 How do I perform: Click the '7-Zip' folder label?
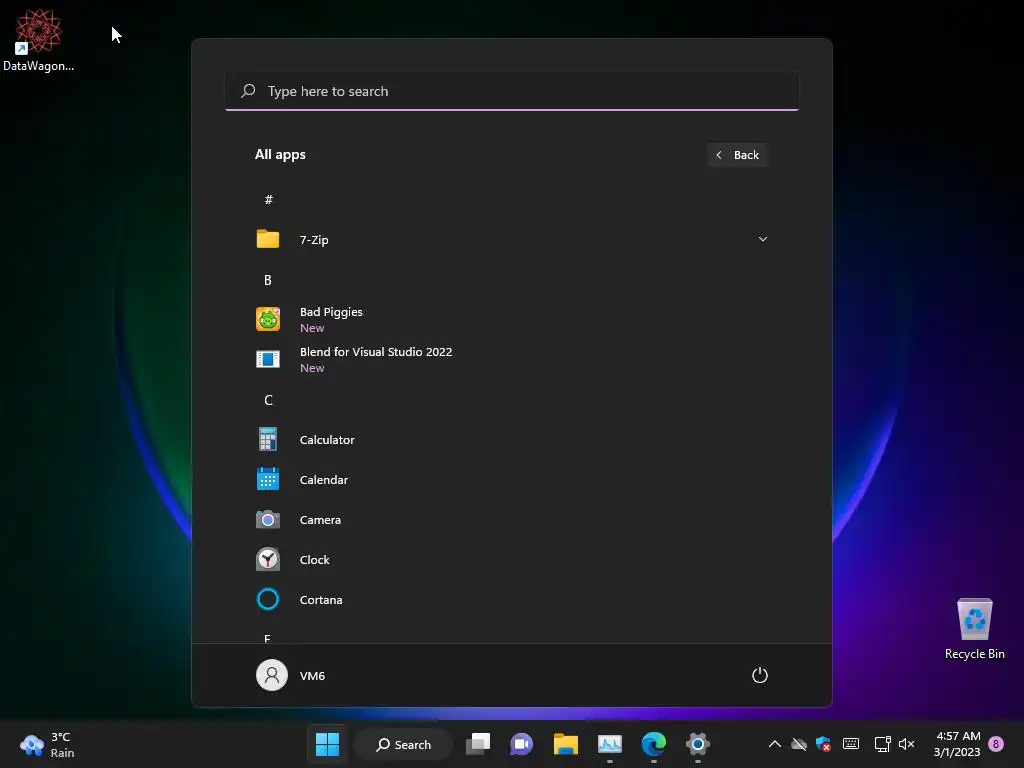tap(314, 240)
